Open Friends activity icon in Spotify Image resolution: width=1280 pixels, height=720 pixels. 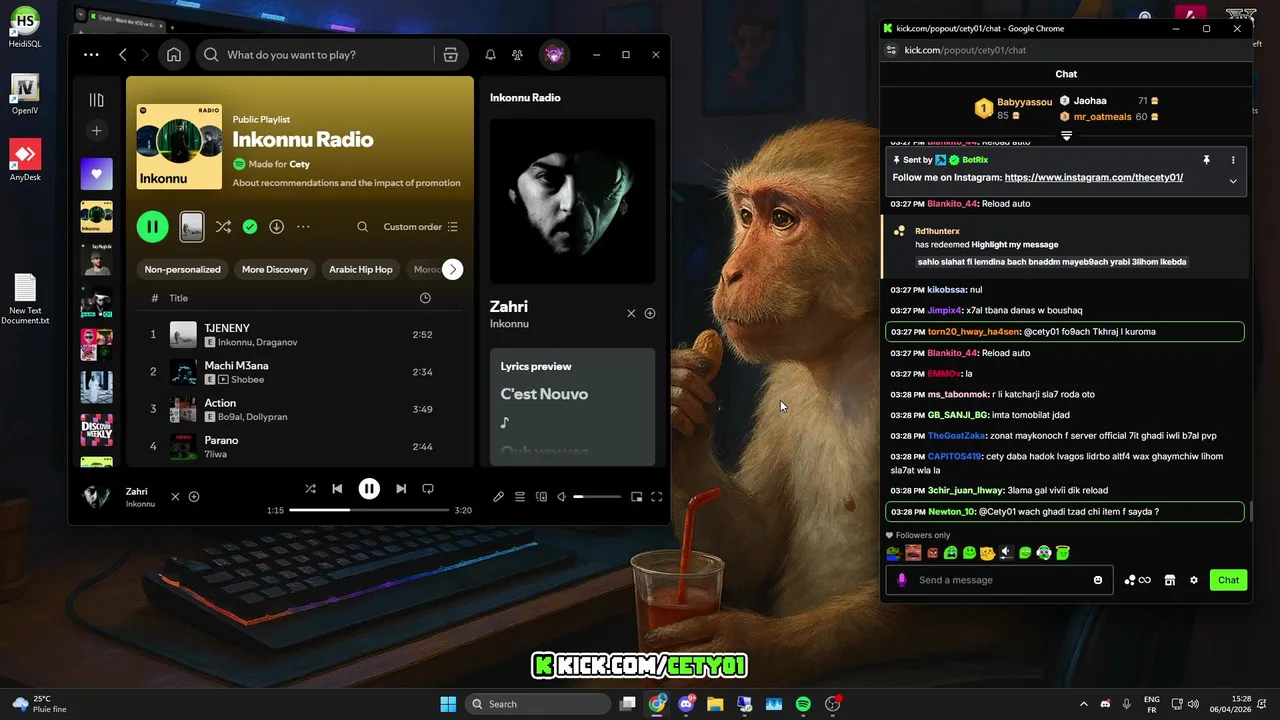517,55
